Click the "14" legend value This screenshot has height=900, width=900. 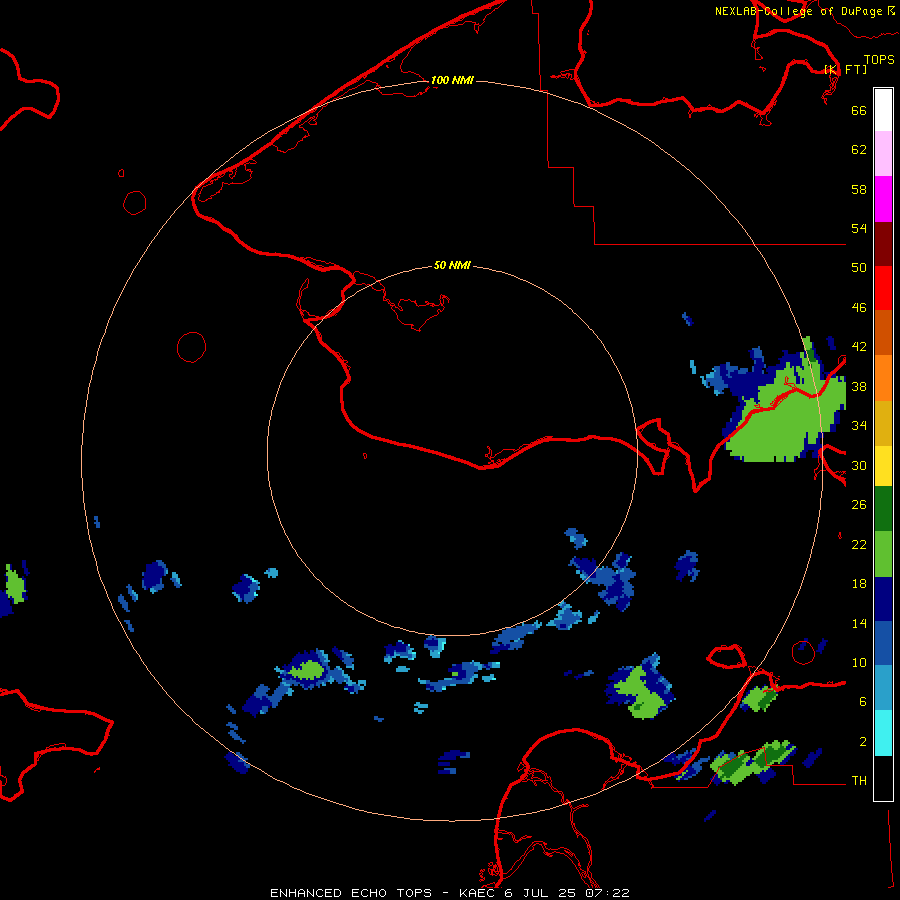click(x=859, y=623)
